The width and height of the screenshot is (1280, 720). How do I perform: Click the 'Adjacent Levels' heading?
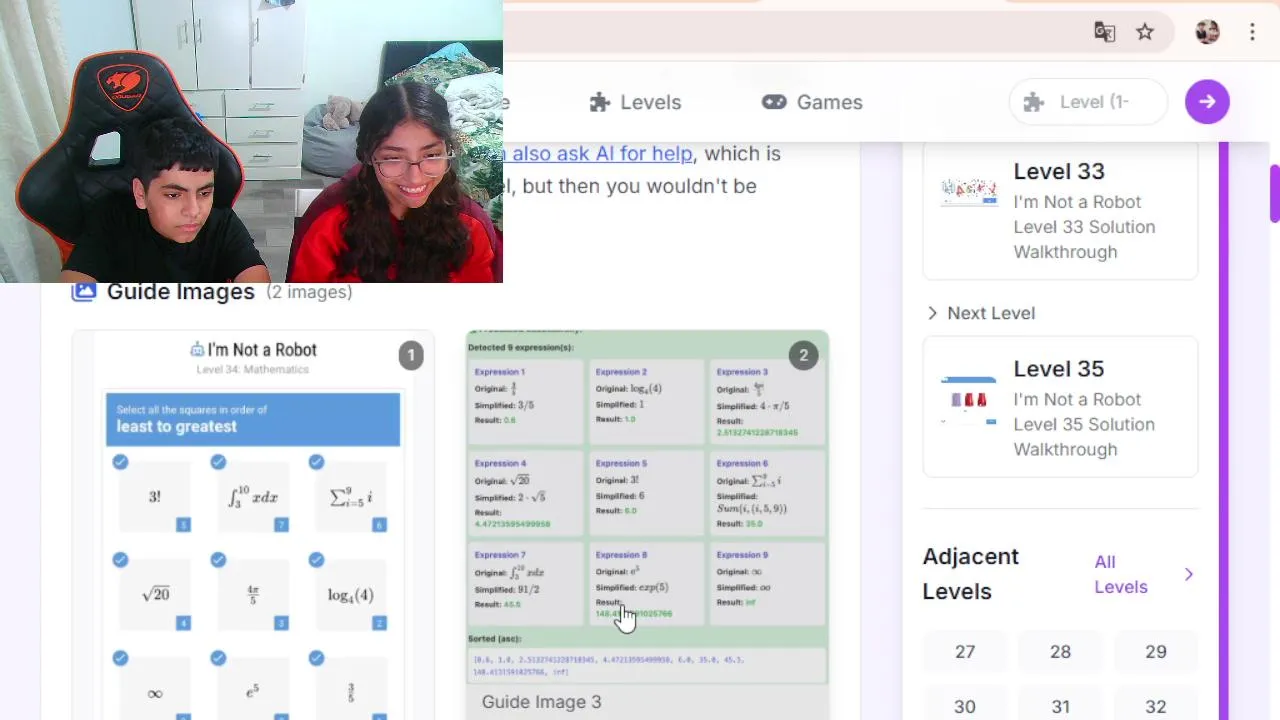point(970,574)
